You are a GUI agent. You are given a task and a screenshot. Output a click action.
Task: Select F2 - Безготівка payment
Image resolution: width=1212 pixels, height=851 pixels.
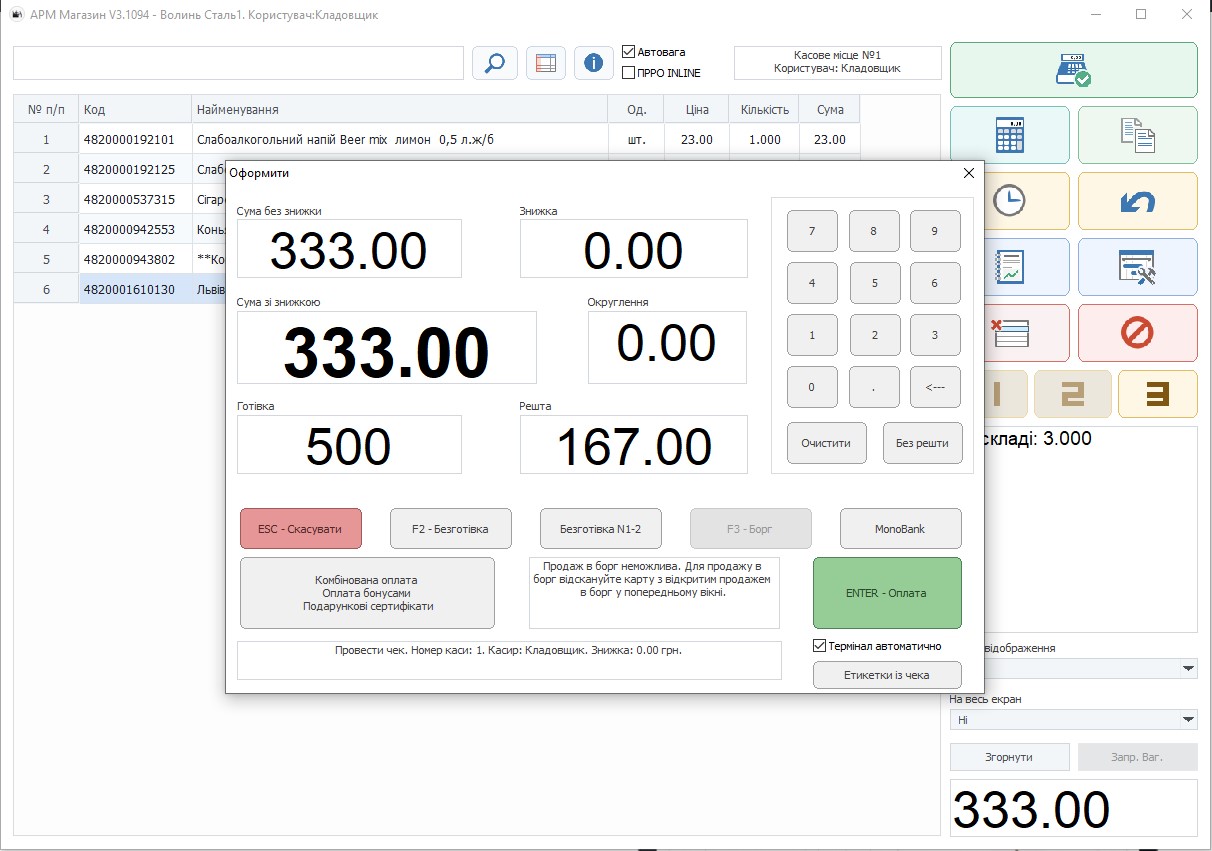(x=450, y=529)
